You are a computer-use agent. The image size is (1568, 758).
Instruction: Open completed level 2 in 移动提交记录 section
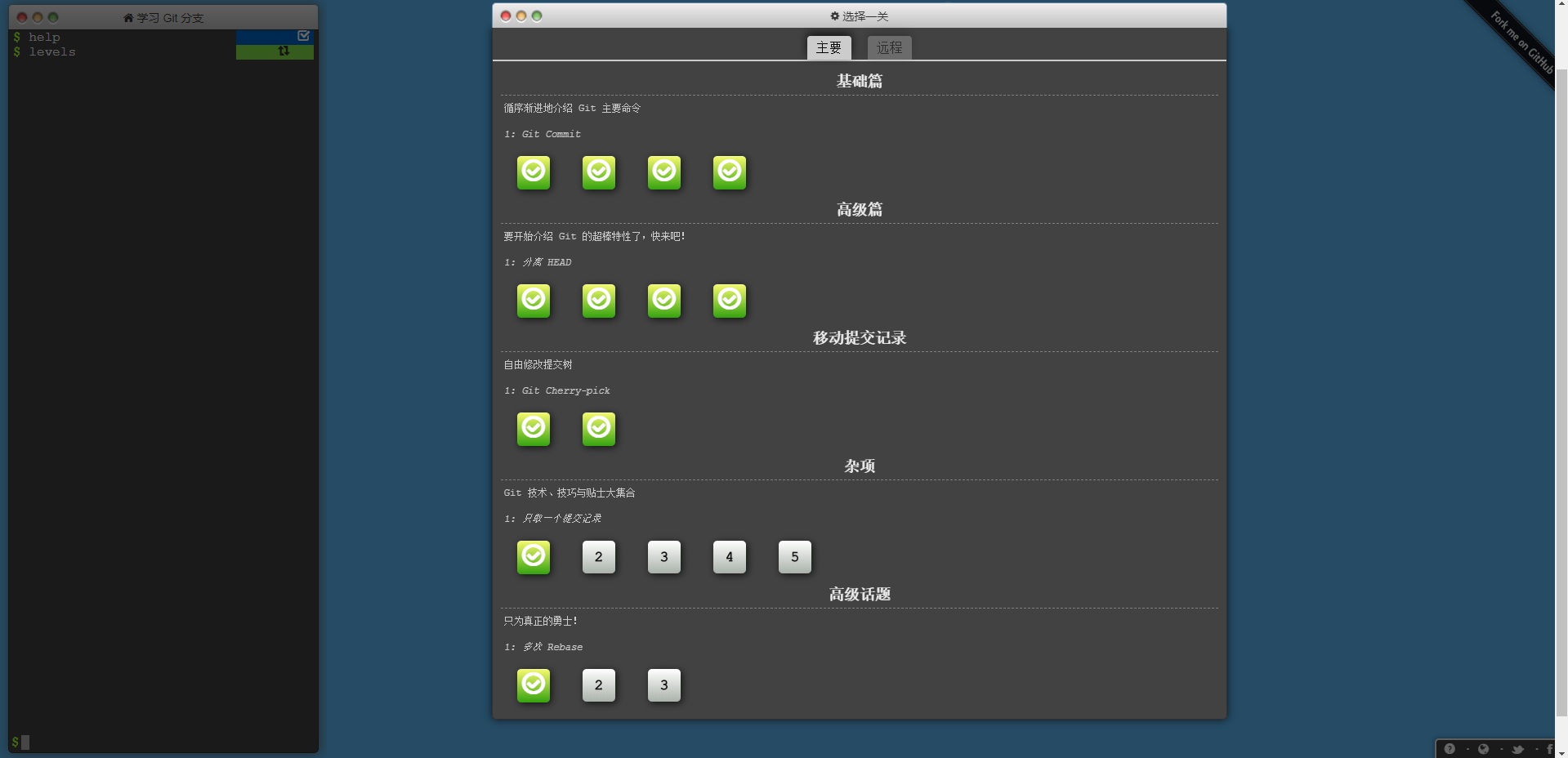[599, 429]
